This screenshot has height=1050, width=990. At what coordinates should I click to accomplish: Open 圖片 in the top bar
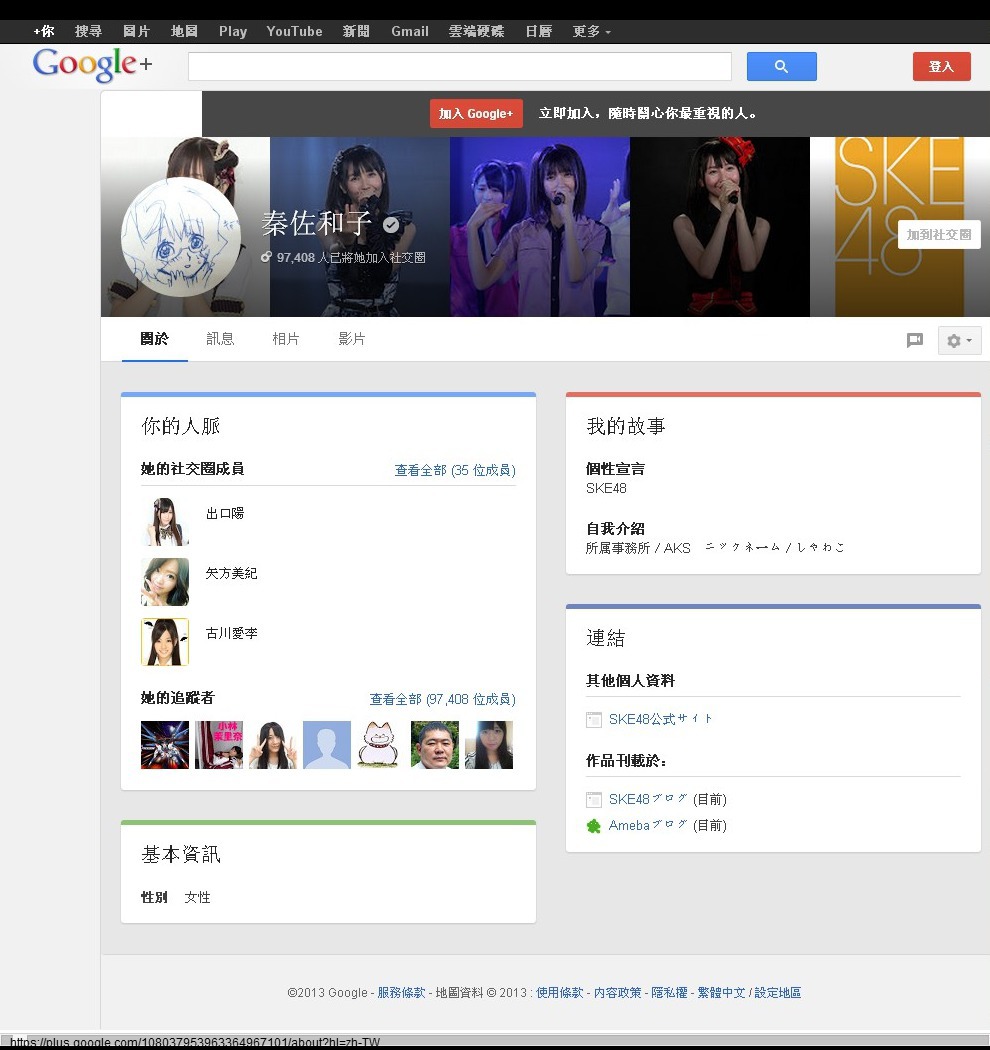point(137,31)
